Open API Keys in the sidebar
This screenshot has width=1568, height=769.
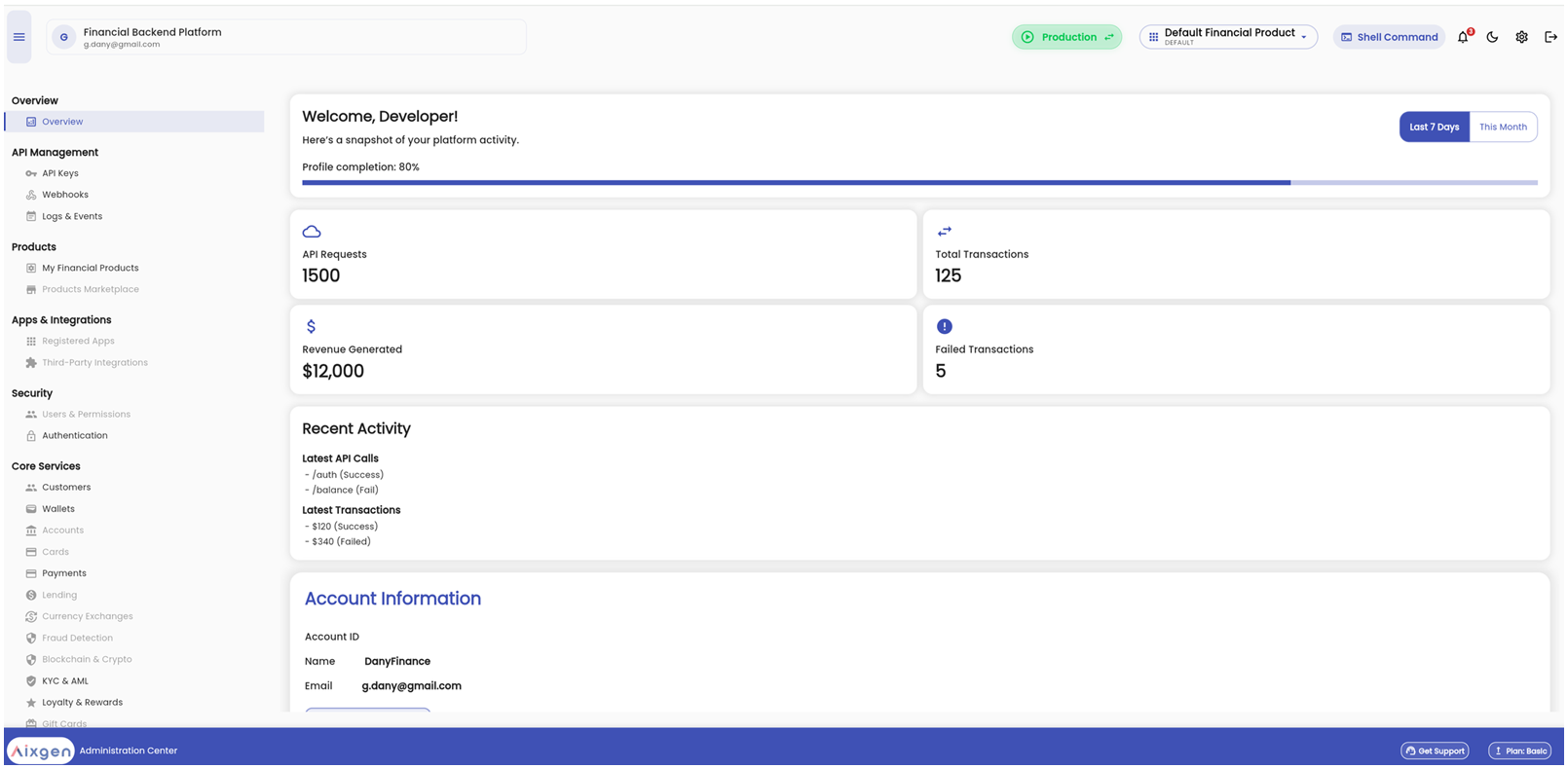60,173
